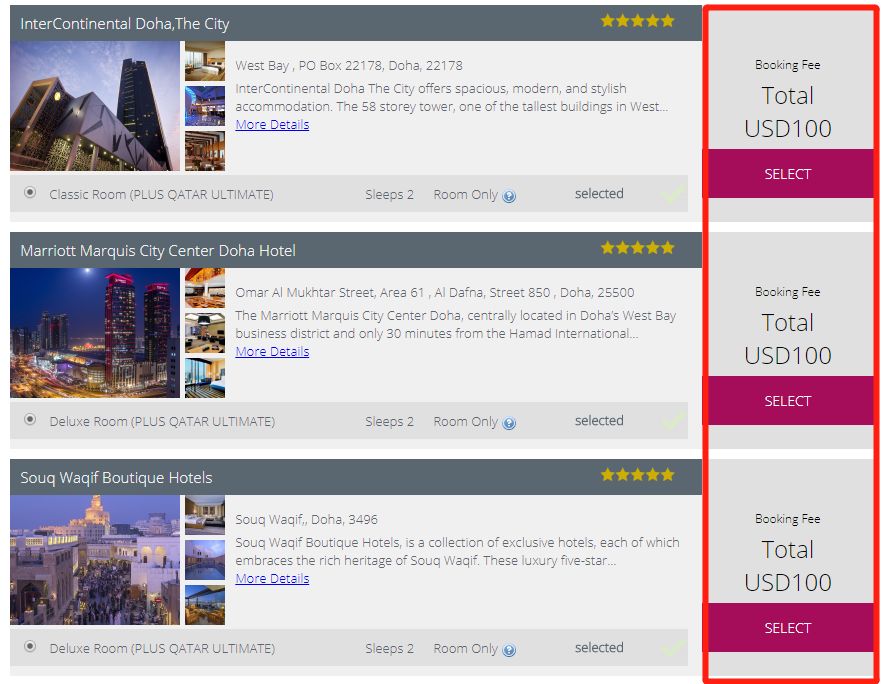
Task: Open top small thumbnail of Souq Waqif bedroom
Action: click(x=205, y=515)
